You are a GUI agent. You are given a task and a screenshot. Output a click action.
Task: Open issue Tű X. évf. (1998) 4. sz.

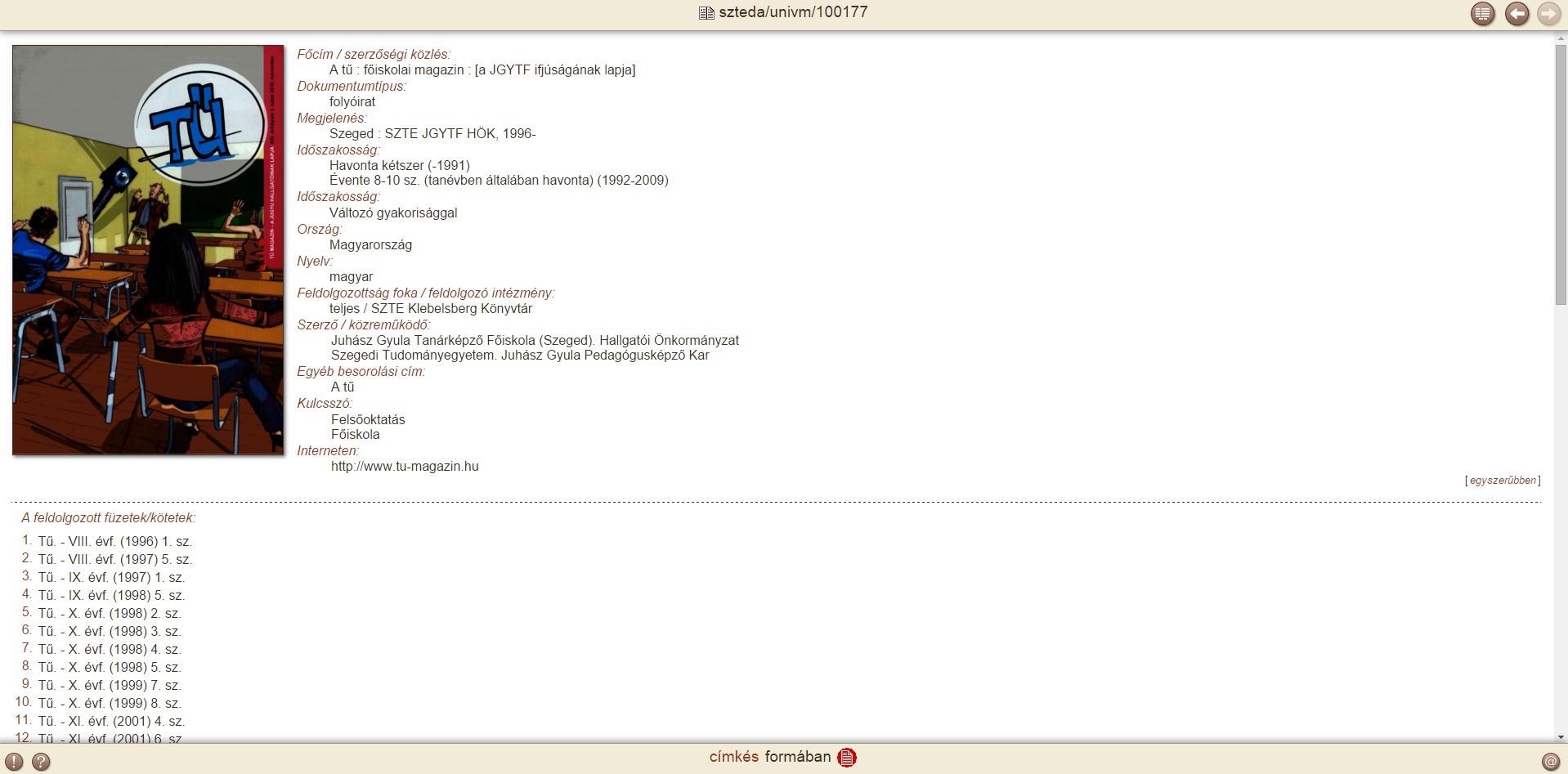110,650
